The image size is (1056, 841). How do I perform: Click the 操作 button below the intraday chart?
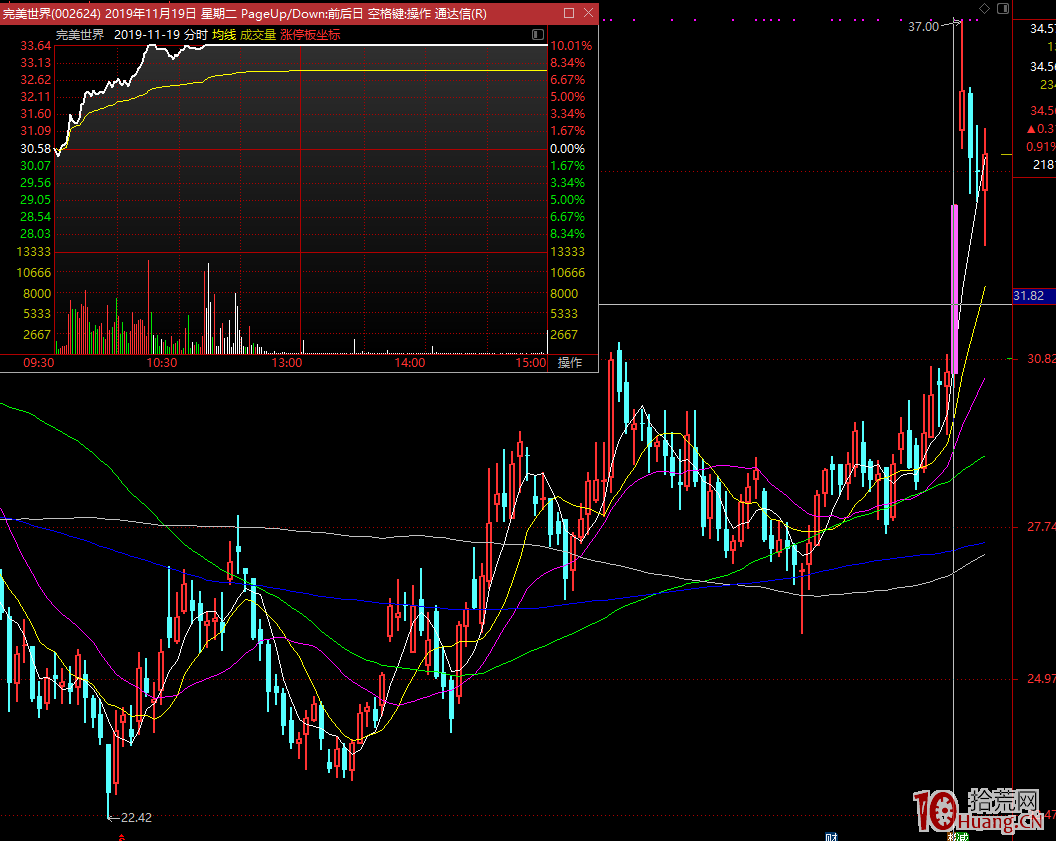click(x=569, y=363)
